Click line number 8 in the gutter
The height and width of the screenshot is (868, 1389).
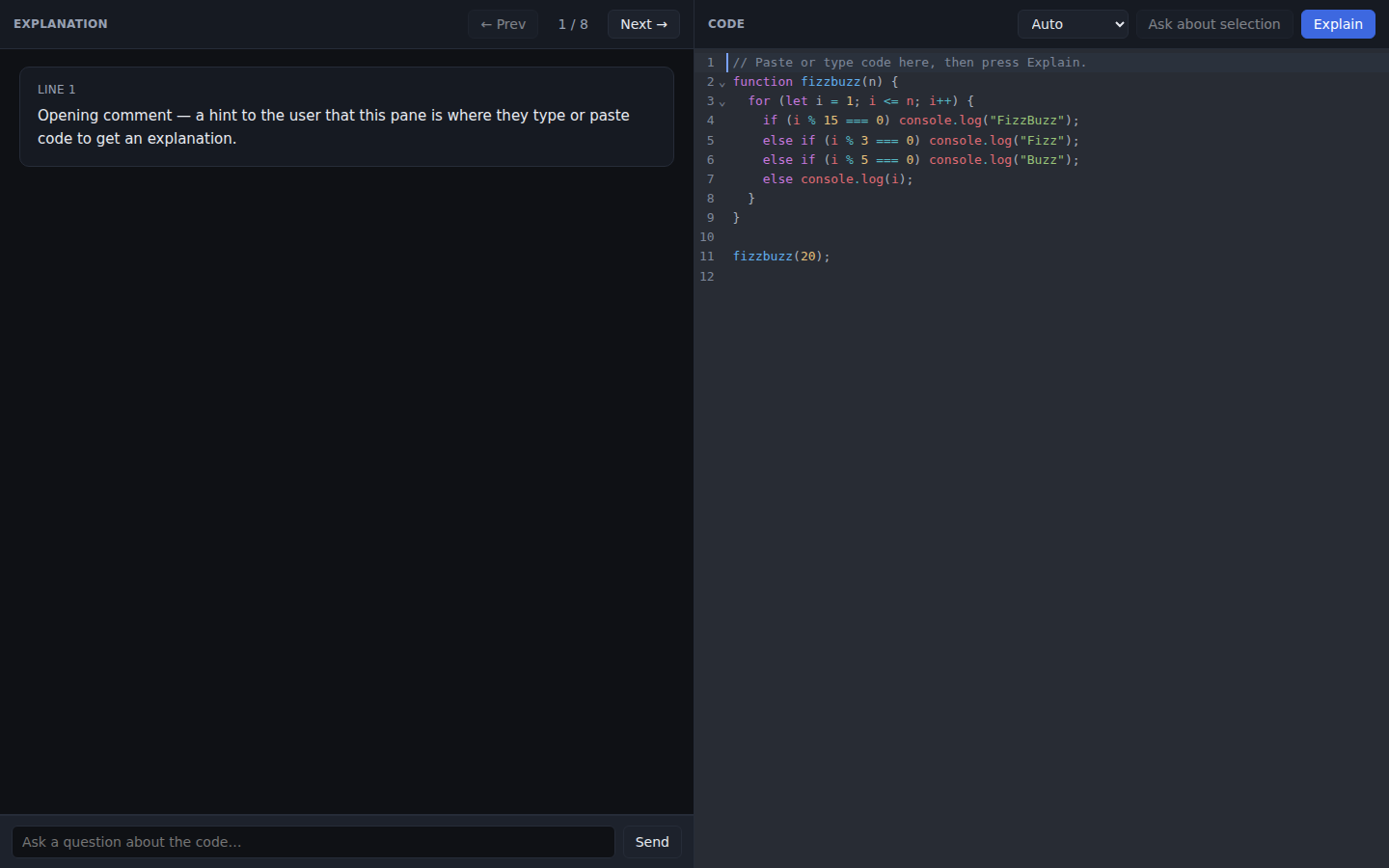tap(711, 199)
